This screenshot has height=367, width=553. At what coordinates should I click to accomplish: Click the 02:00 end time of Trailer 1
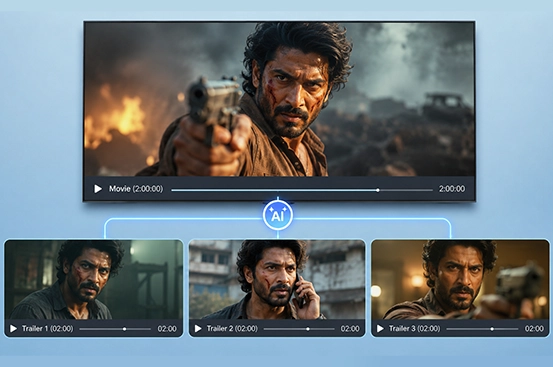(167, 329)
